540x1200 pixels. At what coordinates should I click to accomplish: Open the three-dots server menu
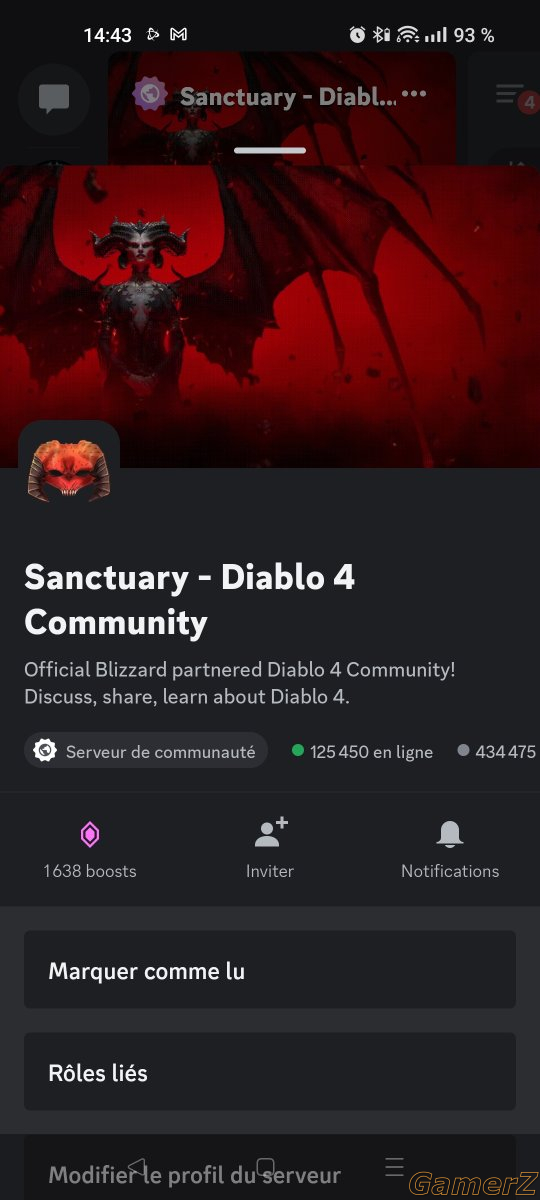click(414, 94)
